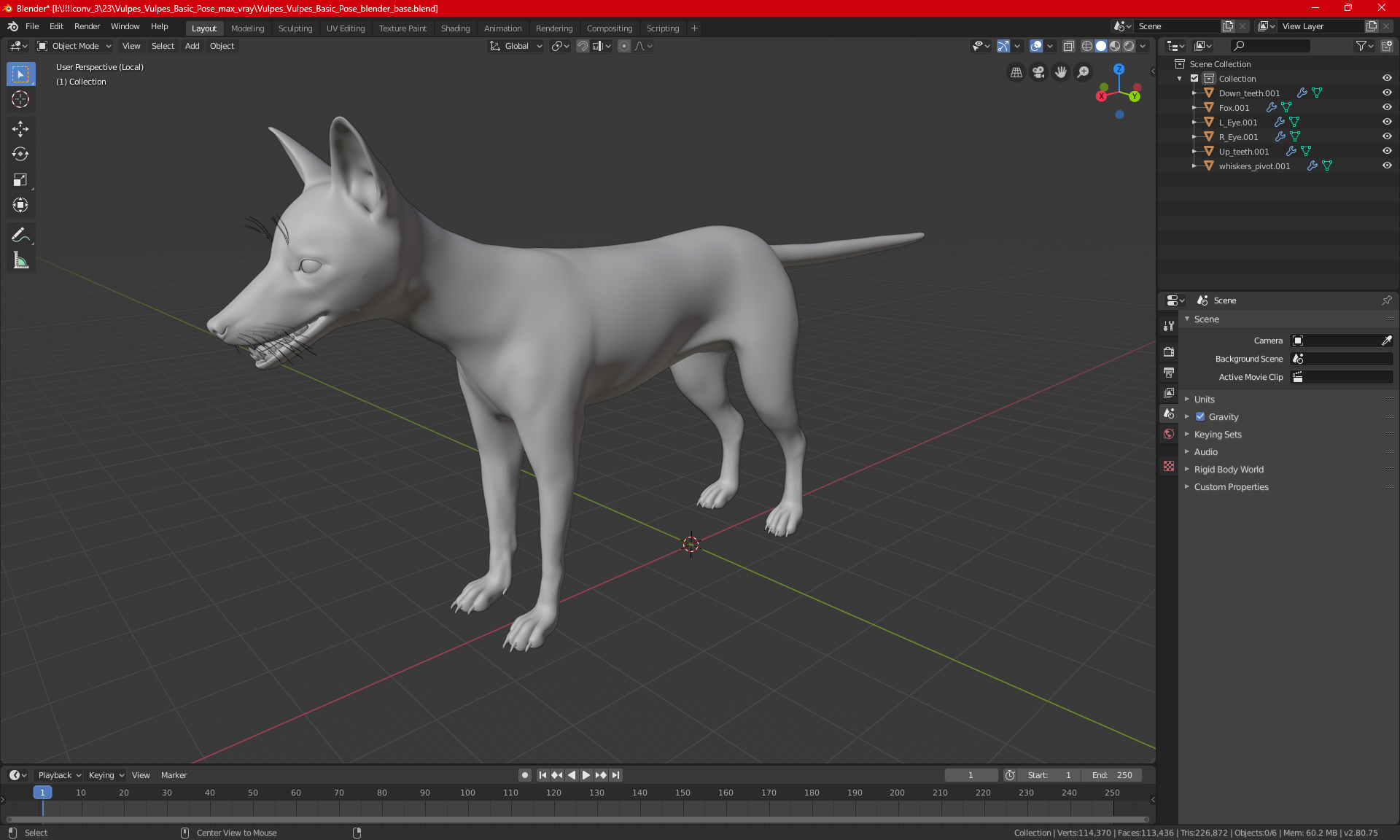Viewport: 1400px width, 840px height.
Task: Click the Rotate tool icon
Action: tap(20, 153)
